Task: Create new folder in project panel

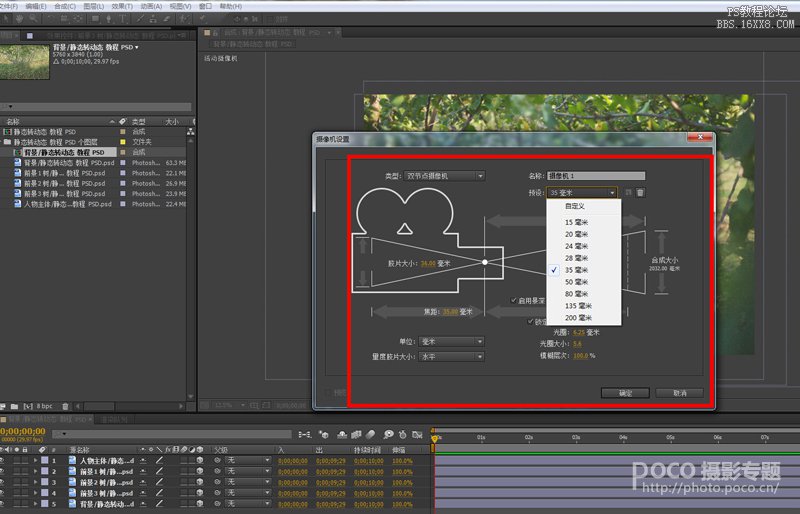Action: click(x=14, y=406)
